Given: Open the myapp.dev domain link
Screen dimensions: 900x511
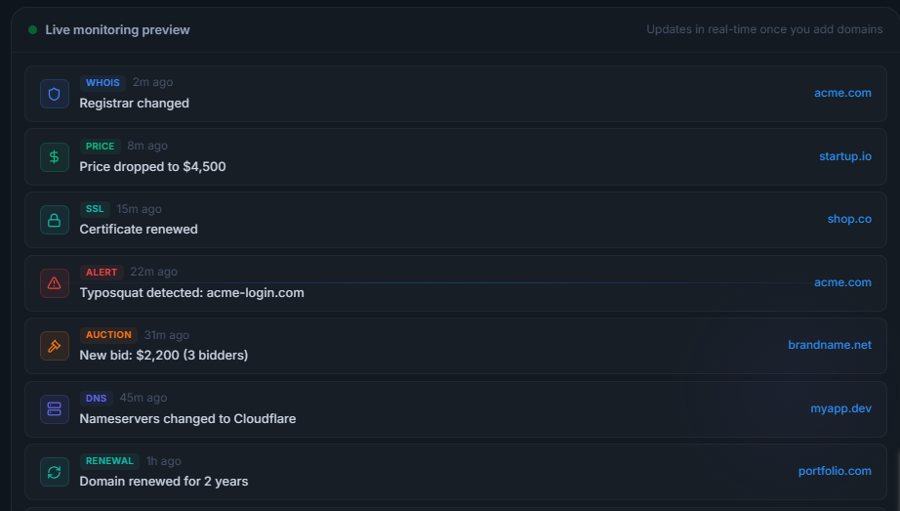Looking at the screenshot, I should (x=841, y=408).
